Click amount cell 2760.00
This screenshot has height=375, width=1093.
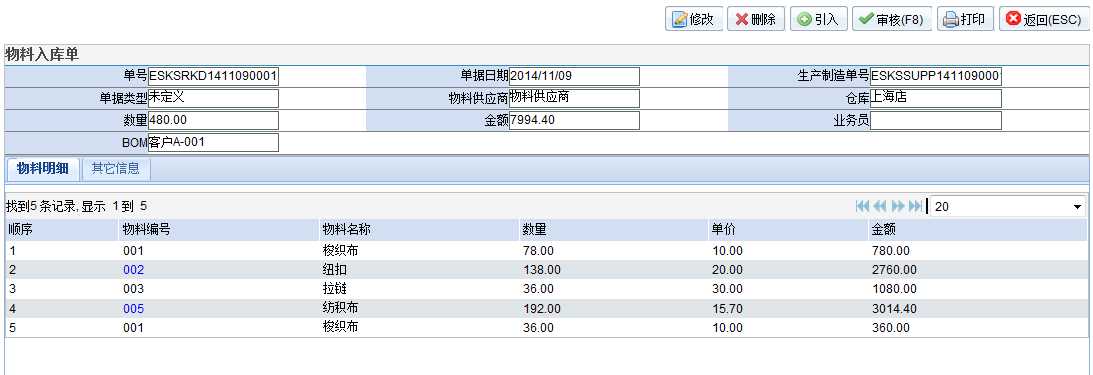pos(894,270)
